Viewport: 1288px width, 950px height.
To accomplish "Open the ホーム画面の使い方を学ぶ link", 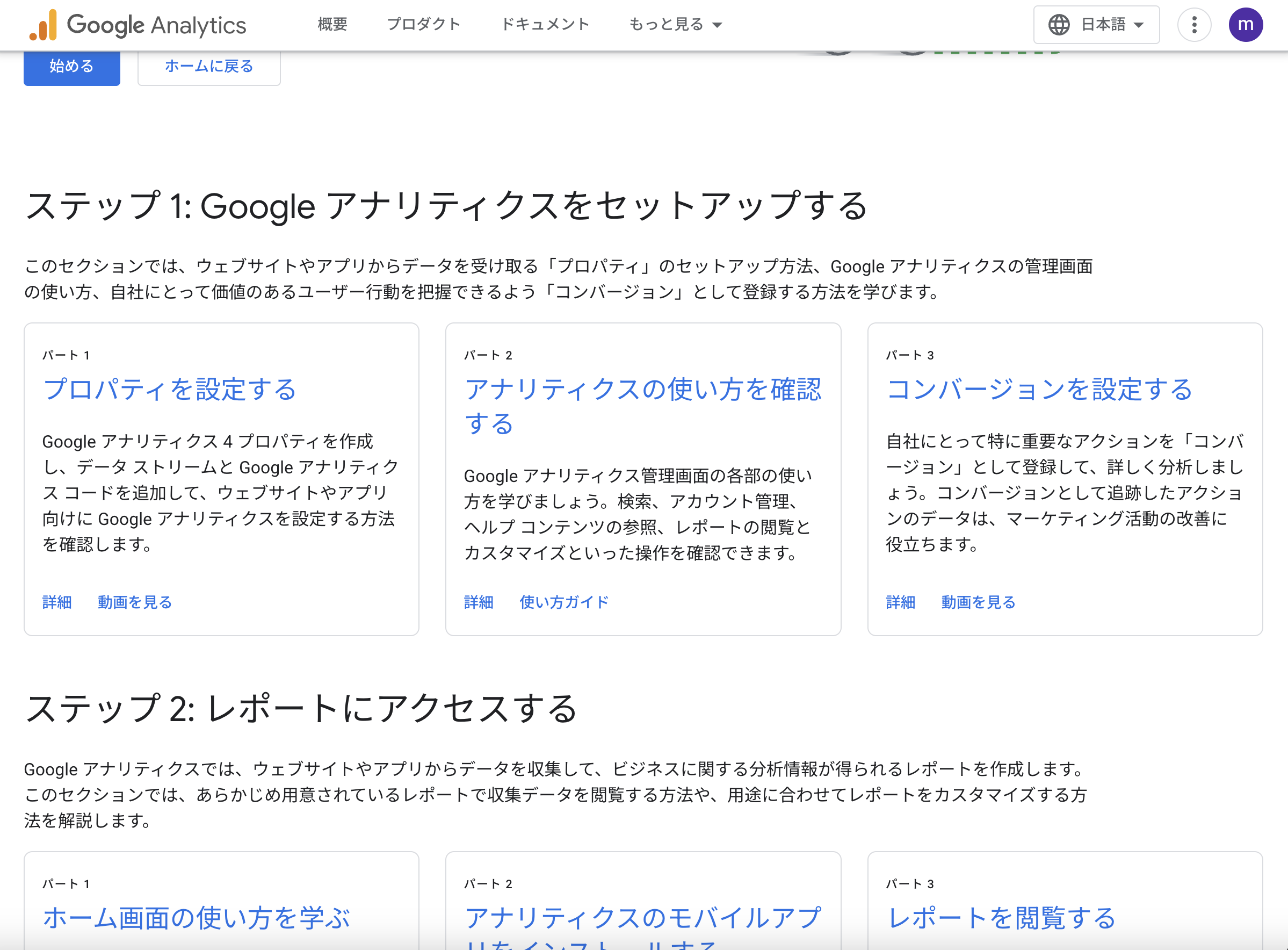I will (196, 918).
